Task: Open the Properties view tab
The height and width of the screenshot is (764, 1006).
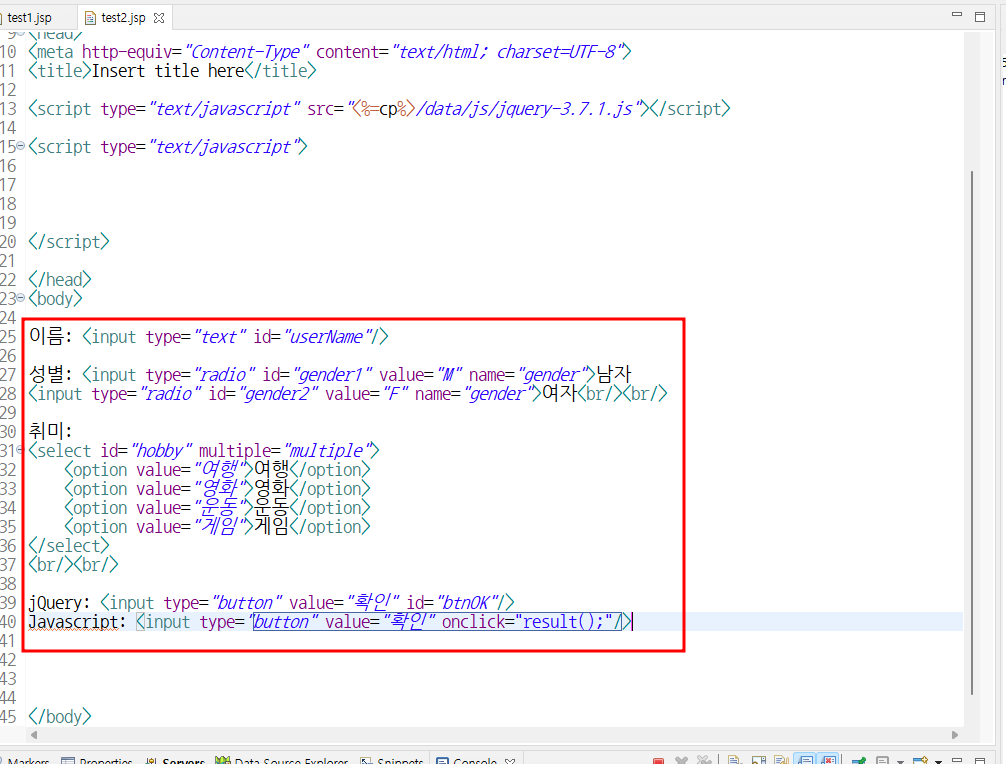Action: click(97, 760)
